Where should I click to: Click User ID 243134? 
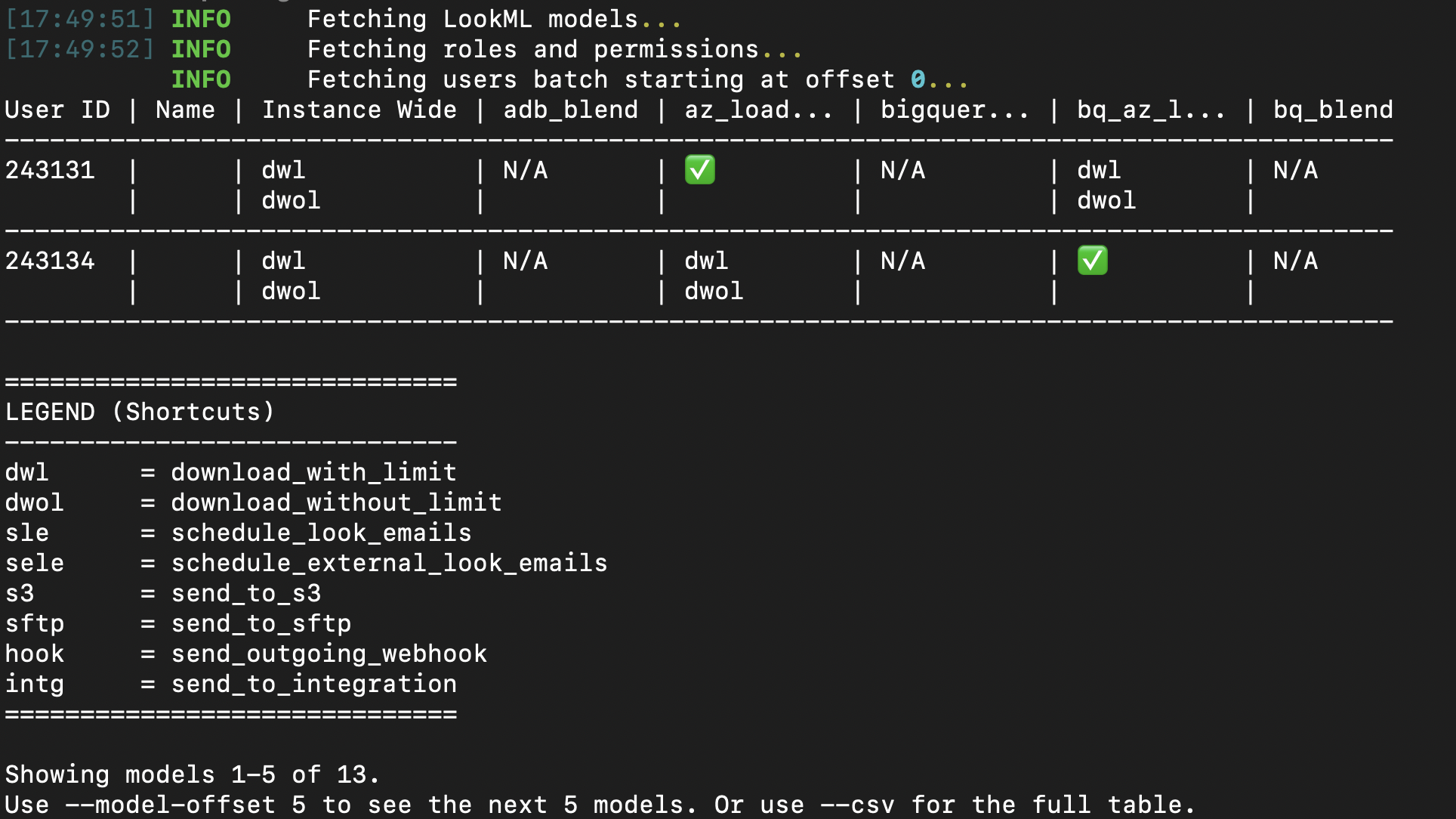click(50, 261)
